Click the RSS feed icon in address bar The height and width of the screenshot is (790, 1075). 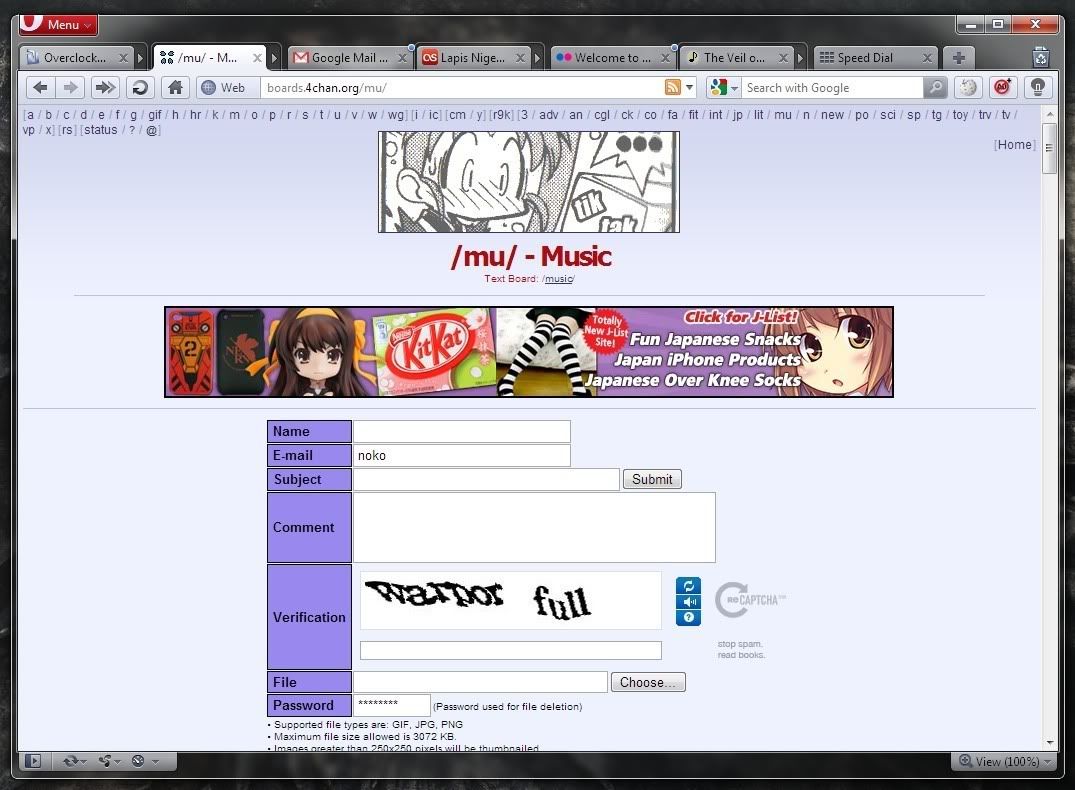(x=673, y=88)
